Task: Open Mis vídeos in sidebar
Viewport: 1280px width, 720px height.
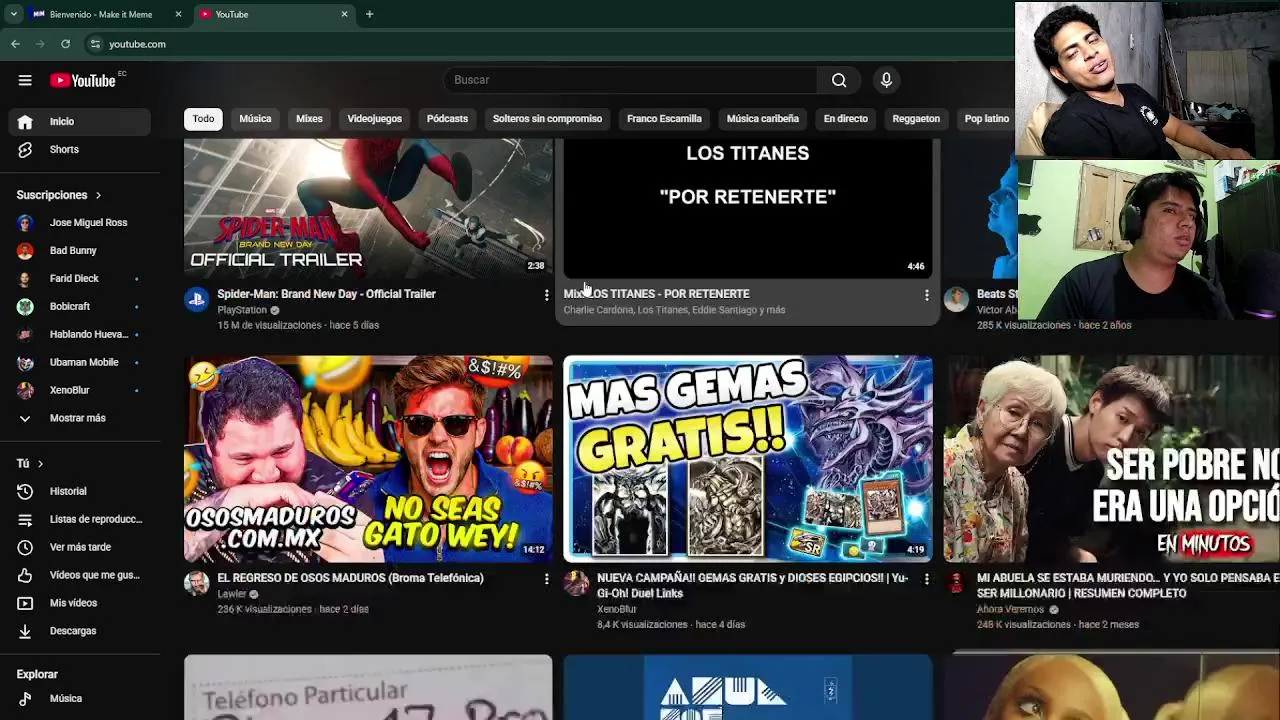Action: click(80, 603)
